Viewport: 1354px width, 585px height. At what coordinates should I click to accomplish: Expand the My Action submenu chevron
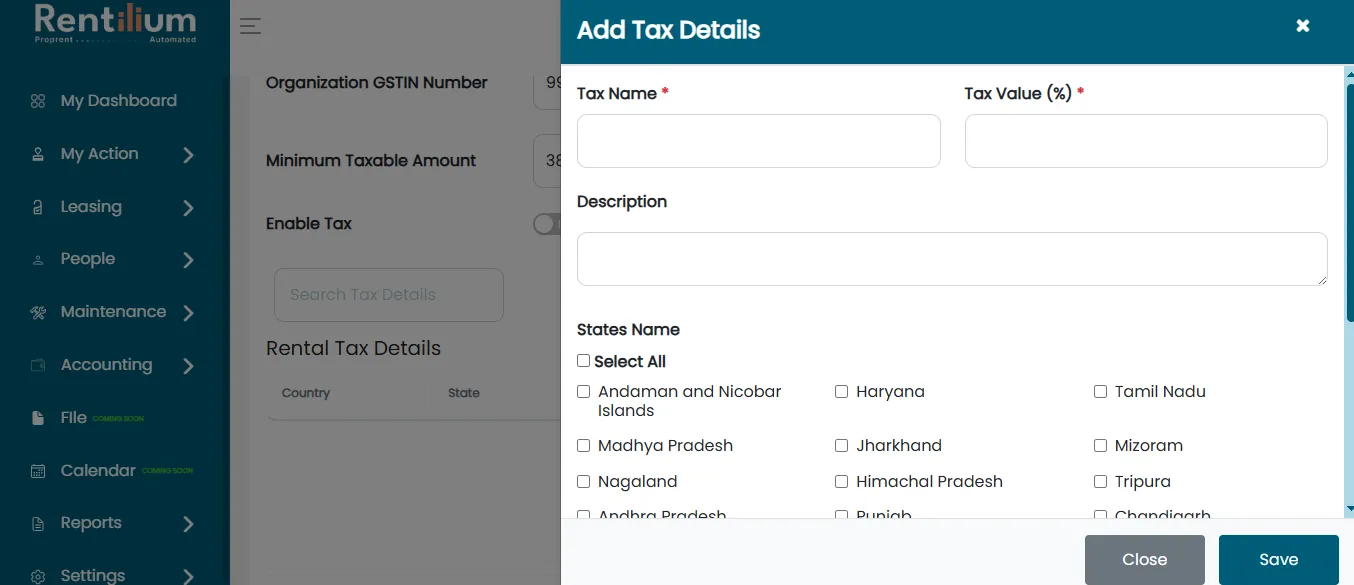[x=188, y=155]
